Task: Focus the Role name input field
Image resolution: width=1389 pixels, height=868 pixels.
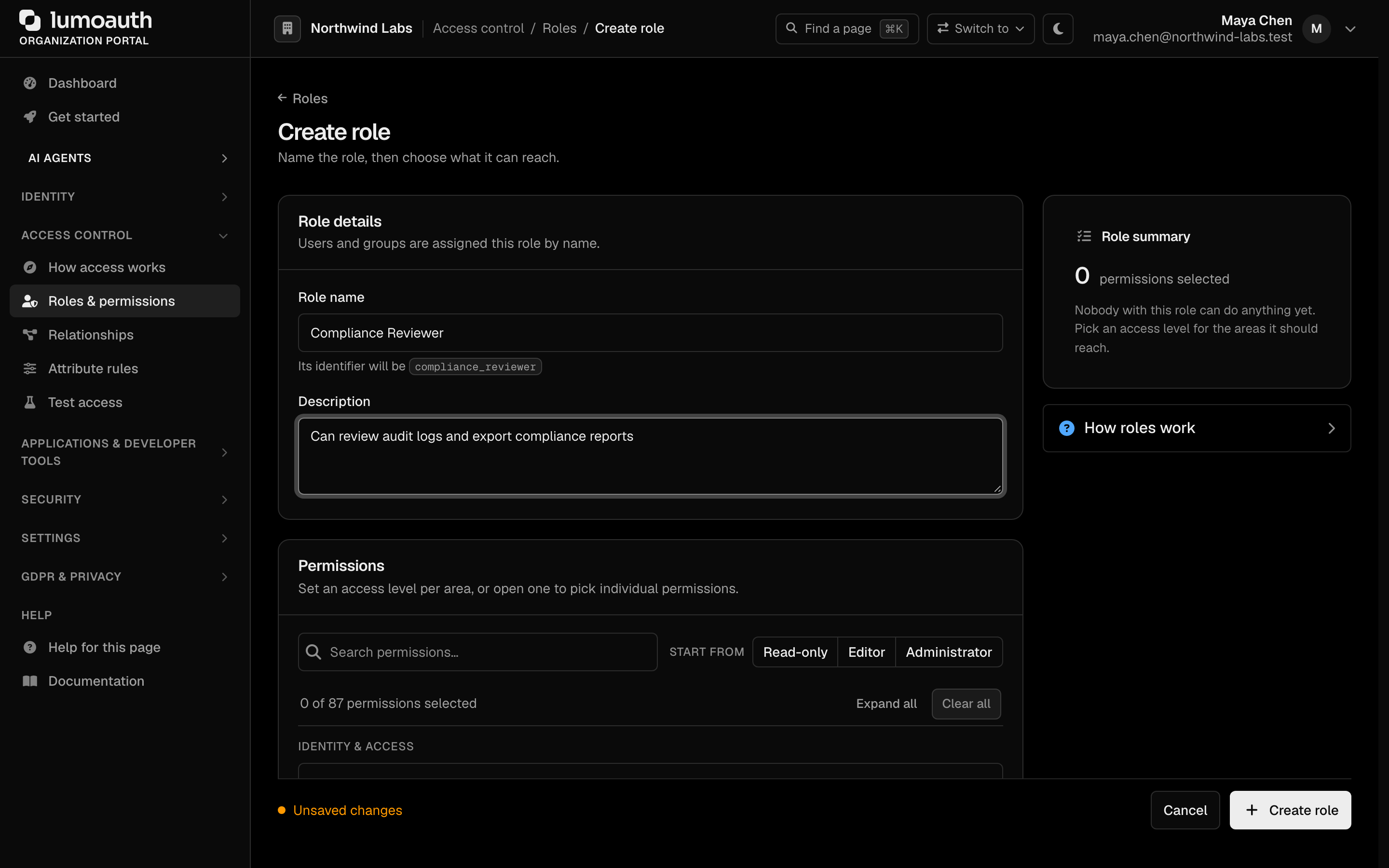Action: pyautogui.click(x=650, y=332)
